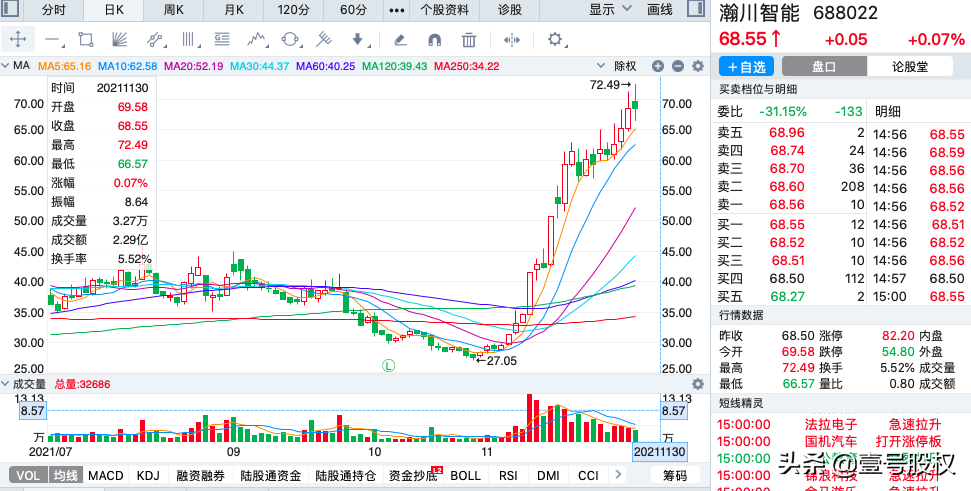
Task: Select 陆股通持仓 indicator tab
Action: tap(346, 476)
